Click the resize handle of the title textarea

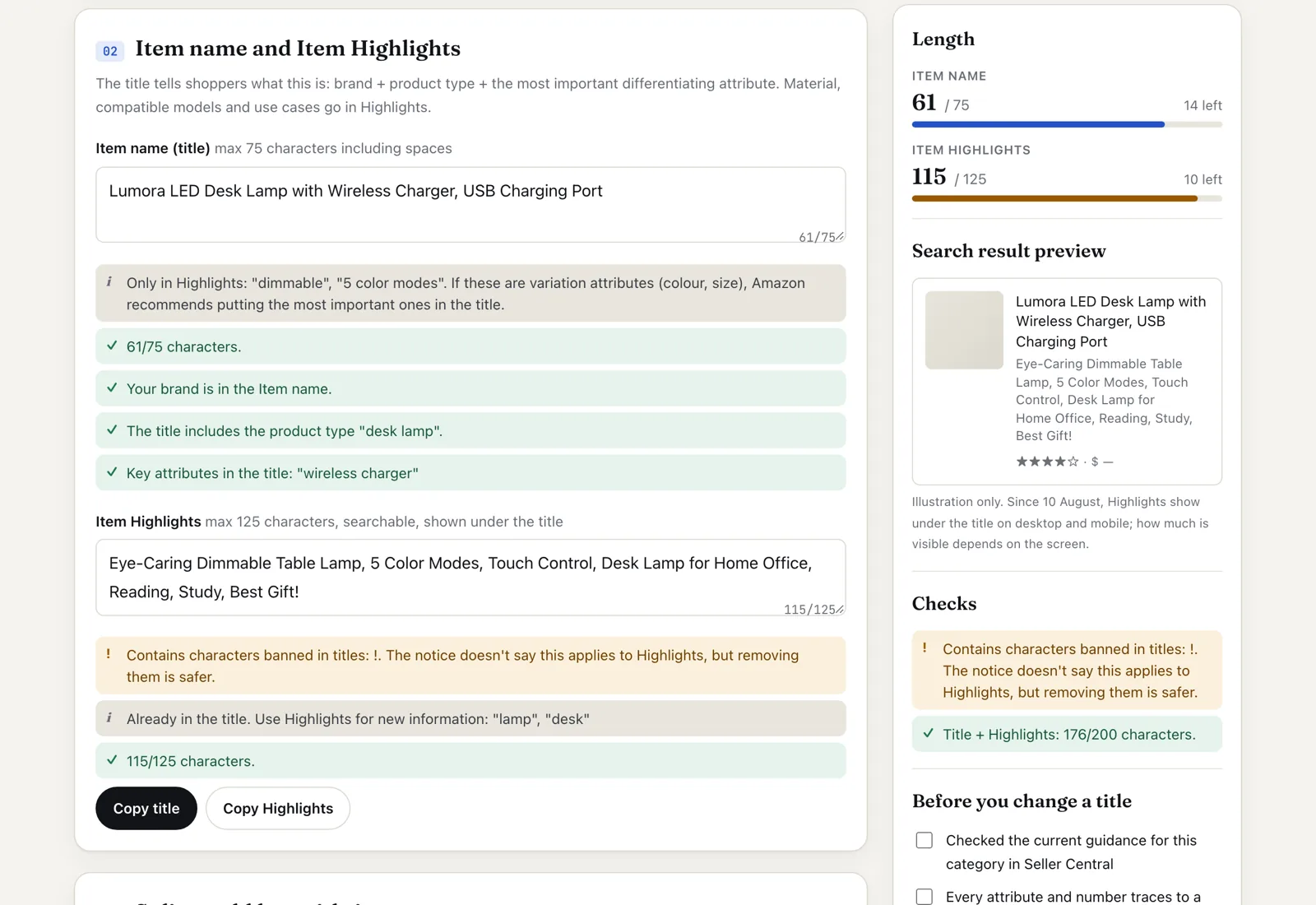pyautogui.click(x=840, y=237)
